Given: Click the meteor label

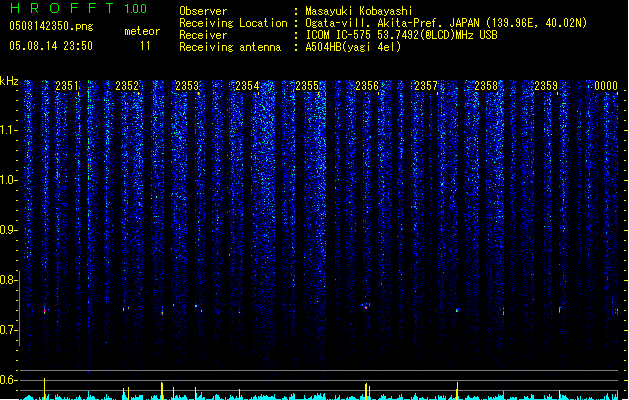Looking at the screenshot, I should 142,31.
